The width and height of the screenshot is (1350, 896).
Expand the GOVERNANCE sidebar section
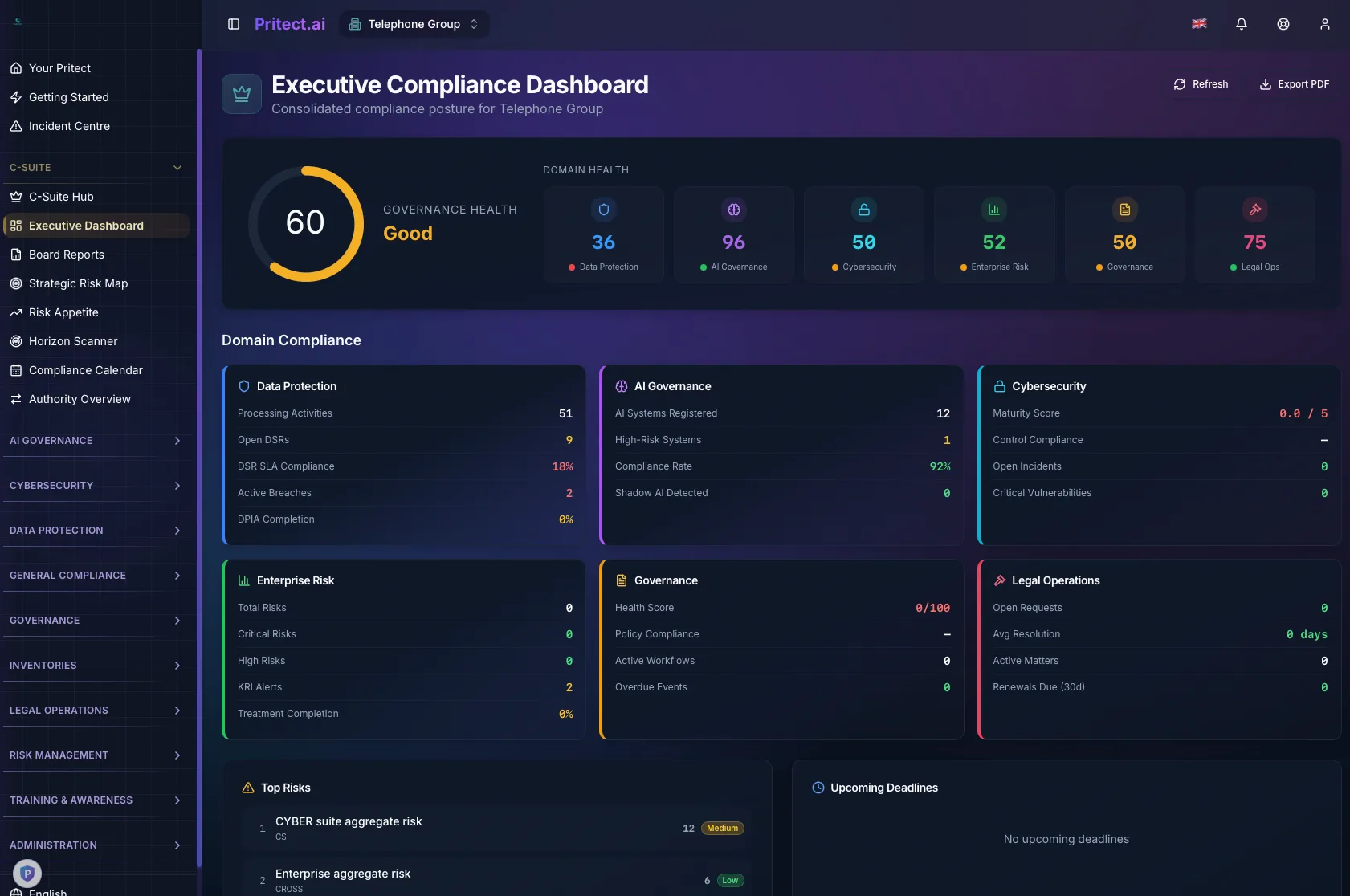[96, 621]
